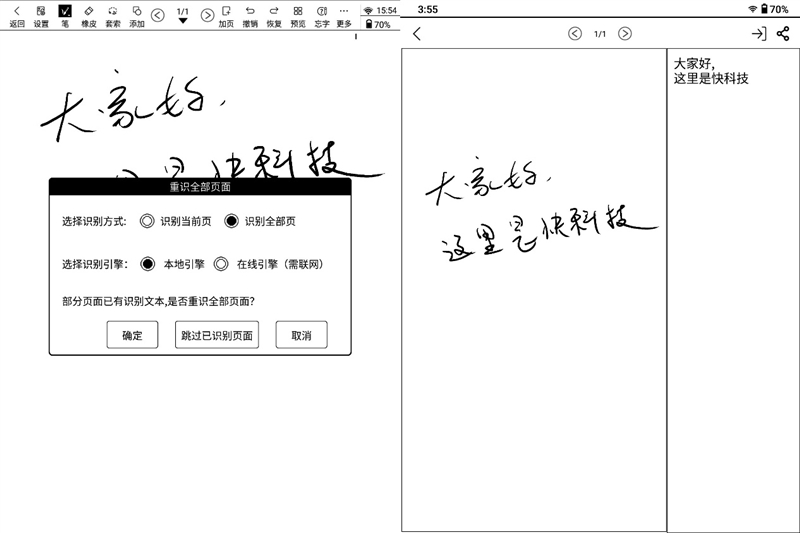Viewport: 800px width, 533px height.
Task: Click the battery icon next to 70% at right
Action: (764, 9)
